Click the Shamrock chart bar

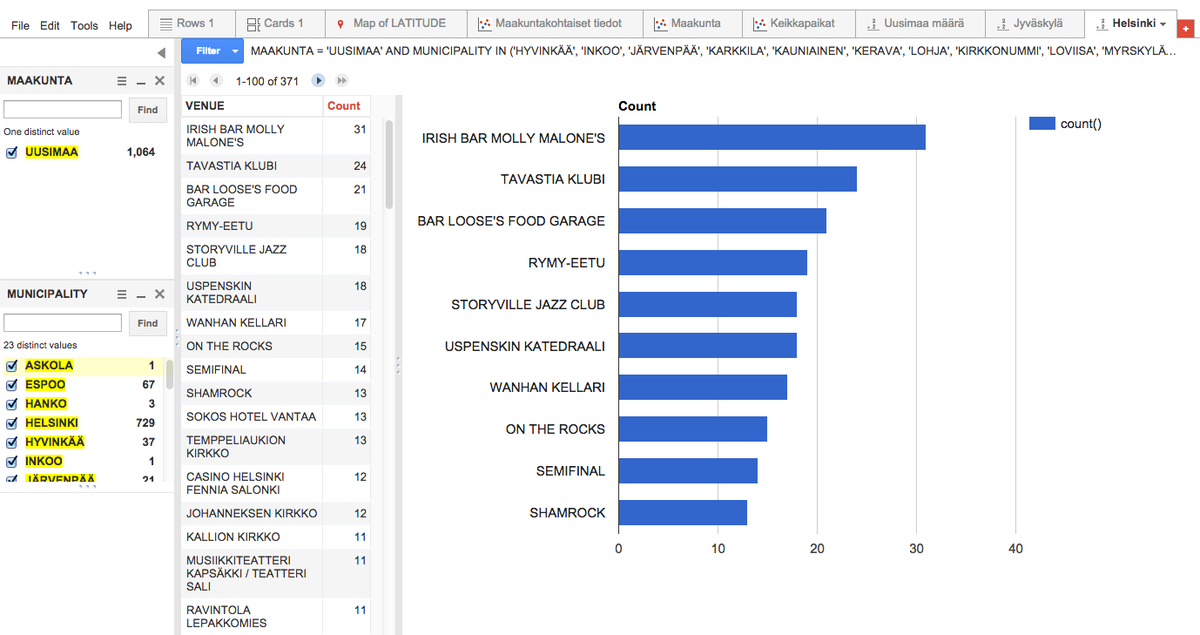683,512
